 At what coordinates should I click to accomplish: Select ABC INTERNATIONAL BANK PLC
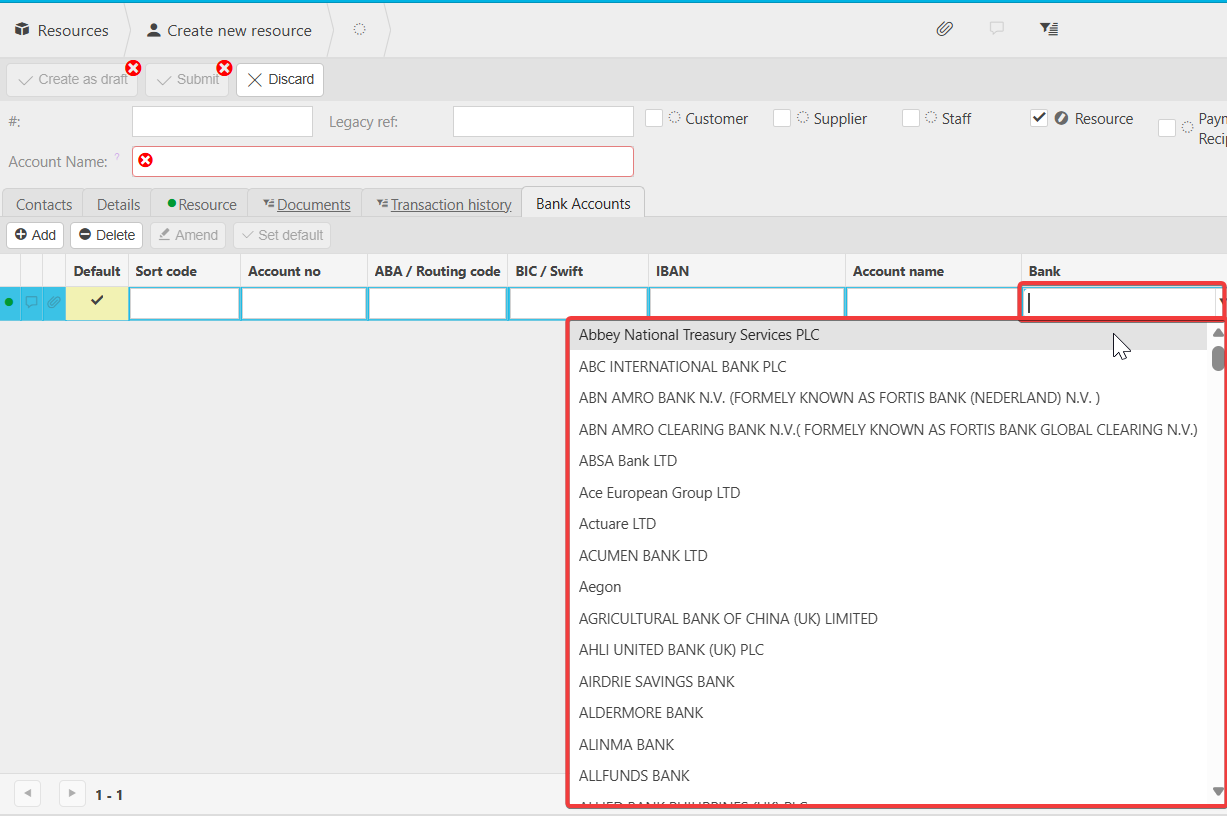888,367
